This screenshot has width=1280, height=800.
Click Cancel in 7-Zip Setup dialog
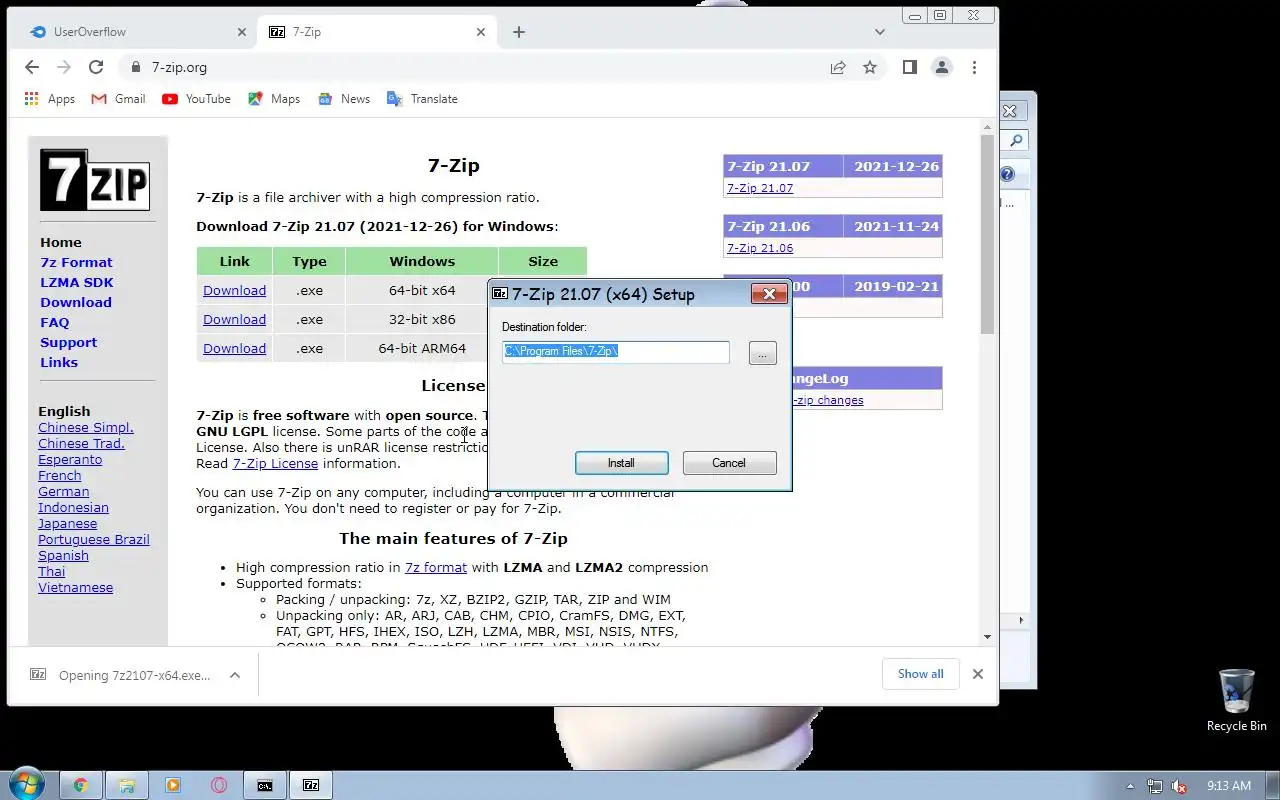(729, 463)
